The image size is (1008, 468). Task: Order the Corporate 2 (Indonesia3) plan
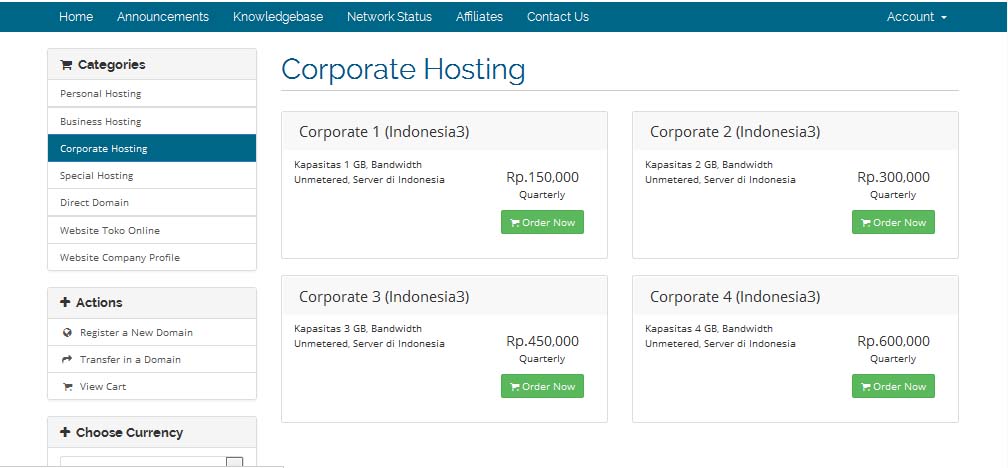pos(893,223)
